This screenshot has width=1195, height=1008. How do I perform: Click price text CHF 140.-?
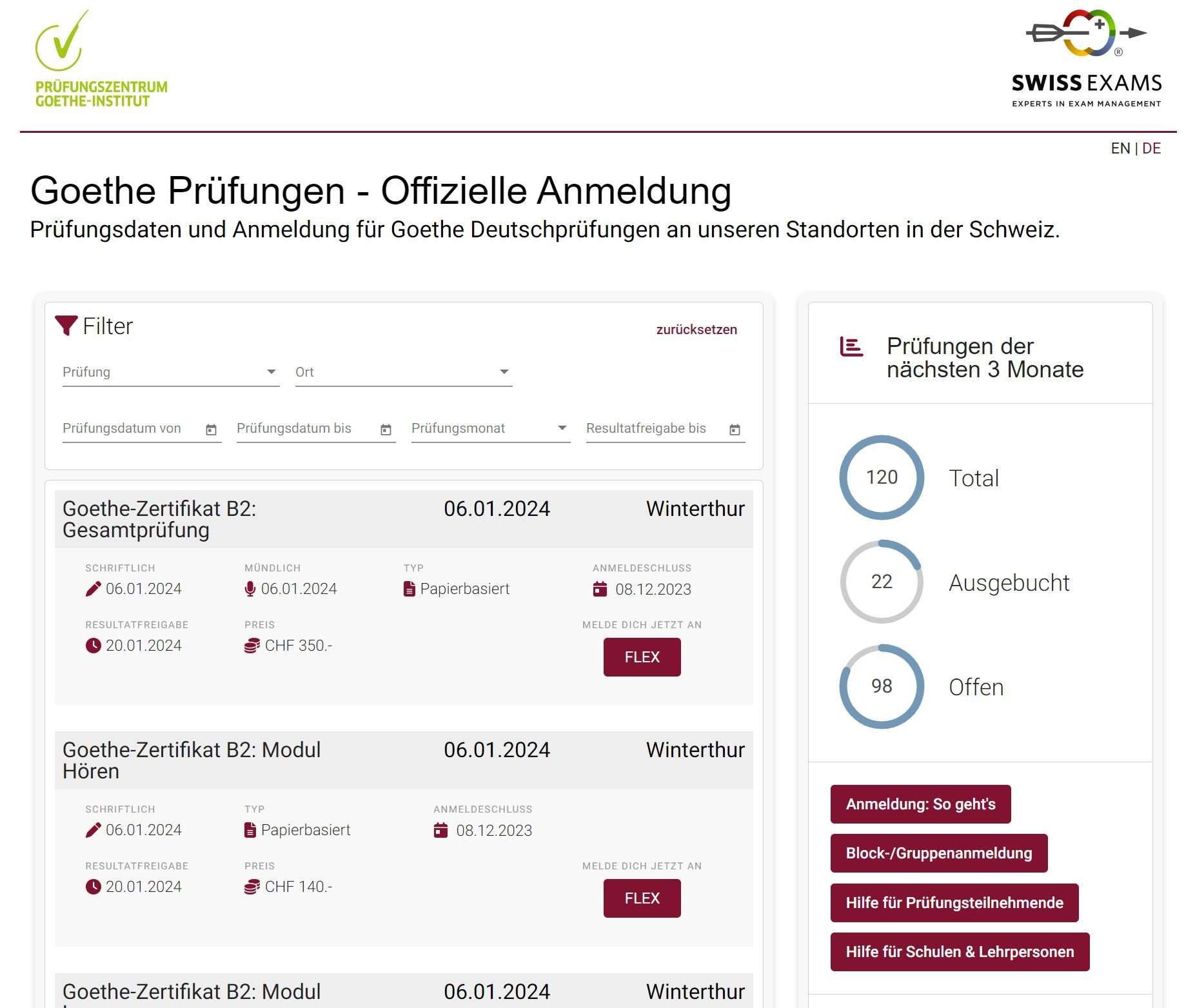[x=299, y=887]
